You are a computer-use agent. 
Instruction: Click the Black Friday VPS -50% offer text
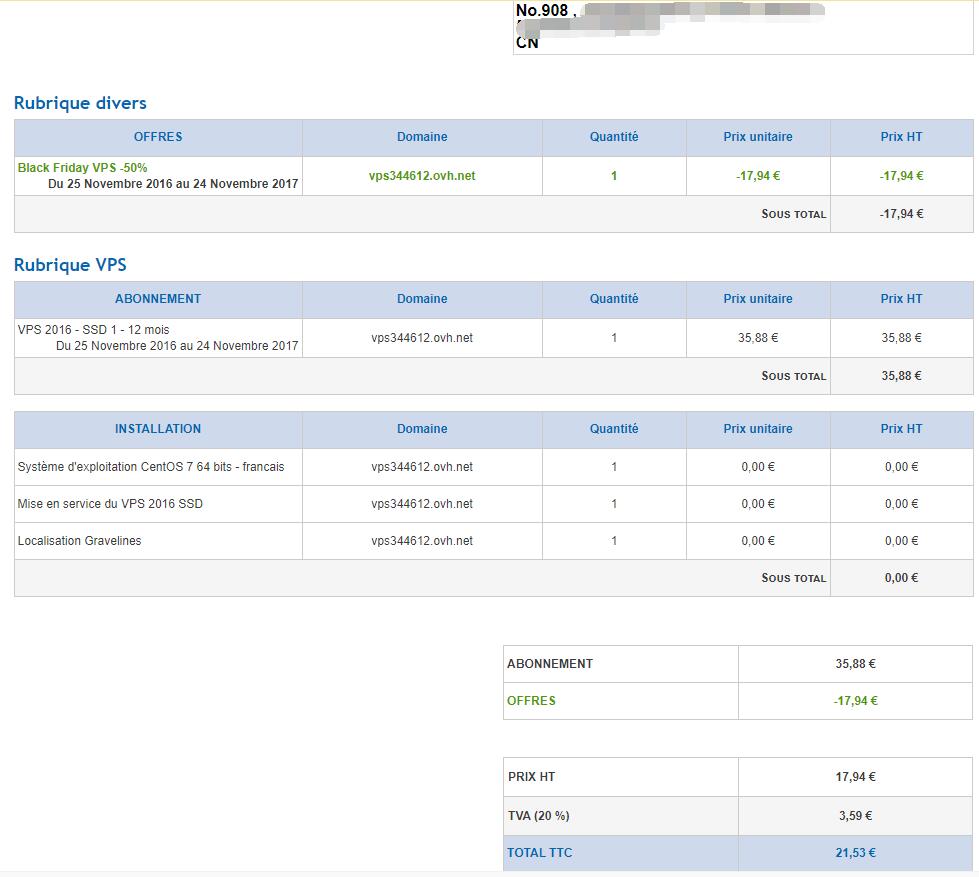coord(82,168)
